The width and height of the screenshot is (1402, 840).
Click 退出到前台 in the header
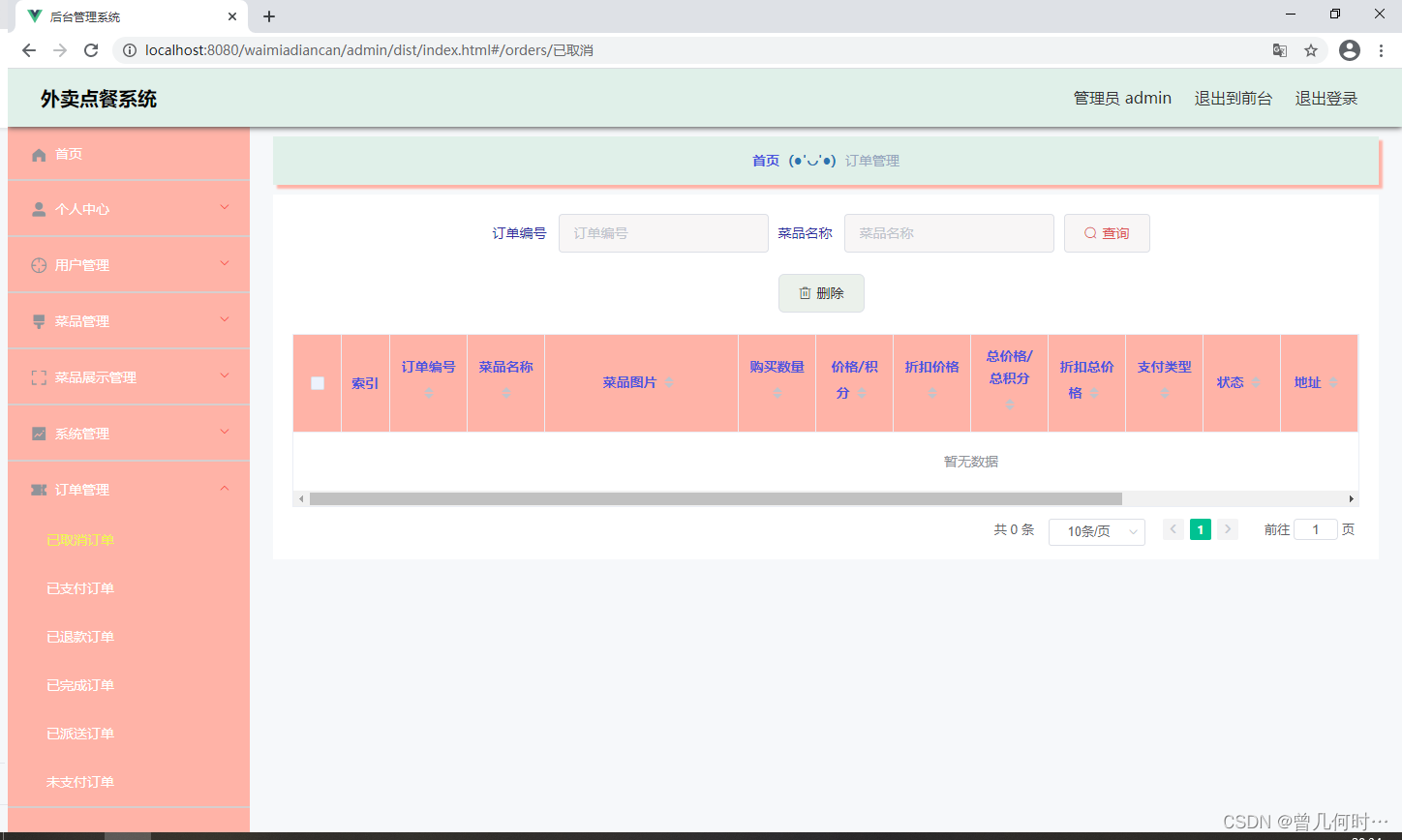click(x=1234, y=98)
